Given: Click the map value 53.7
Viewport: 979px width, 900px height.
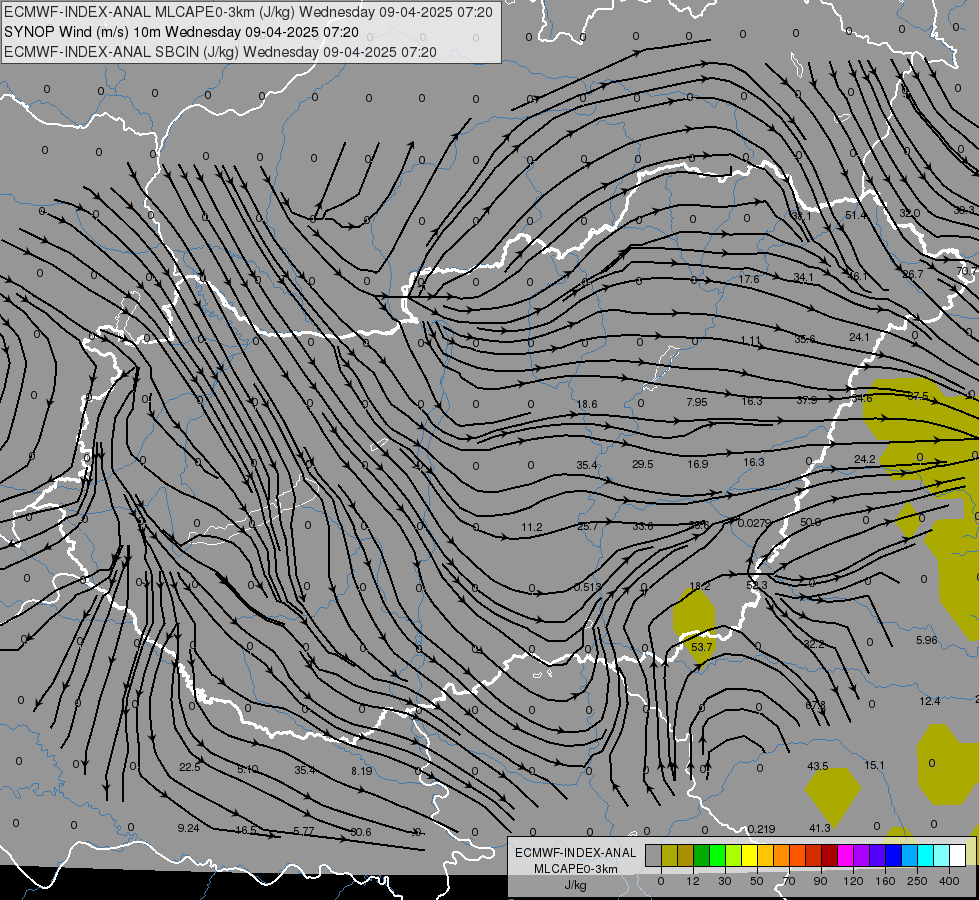Looking at the screenshot, I should (x=702, y=647).
